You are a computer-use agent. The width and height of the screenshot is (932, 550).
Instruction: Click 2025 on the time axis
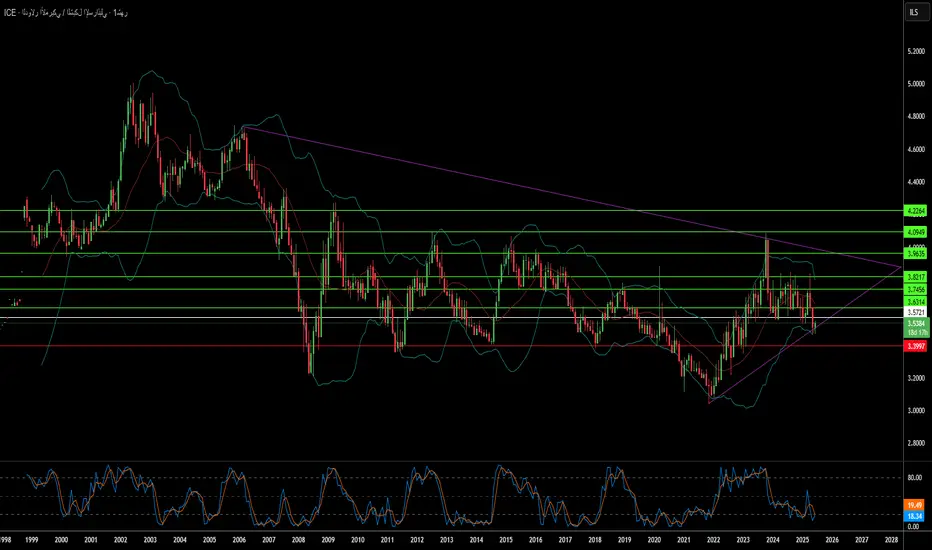[x=802, y=540]
